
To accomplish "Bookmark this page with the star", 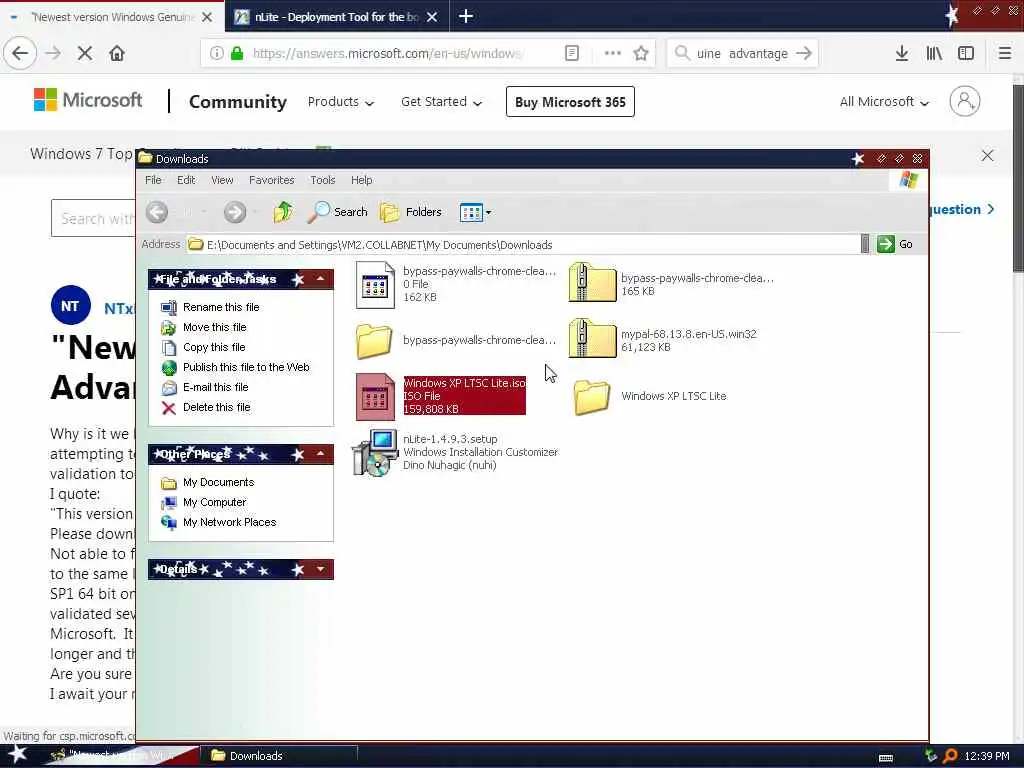I will pos(641,54).
